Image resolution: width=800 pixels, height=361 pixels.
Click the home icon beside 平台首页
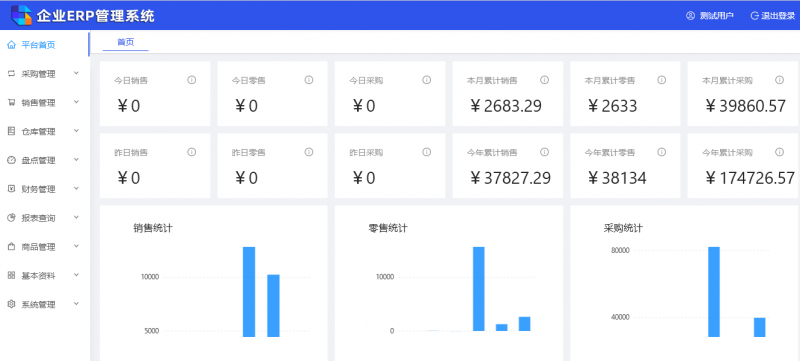click(11, 45)
